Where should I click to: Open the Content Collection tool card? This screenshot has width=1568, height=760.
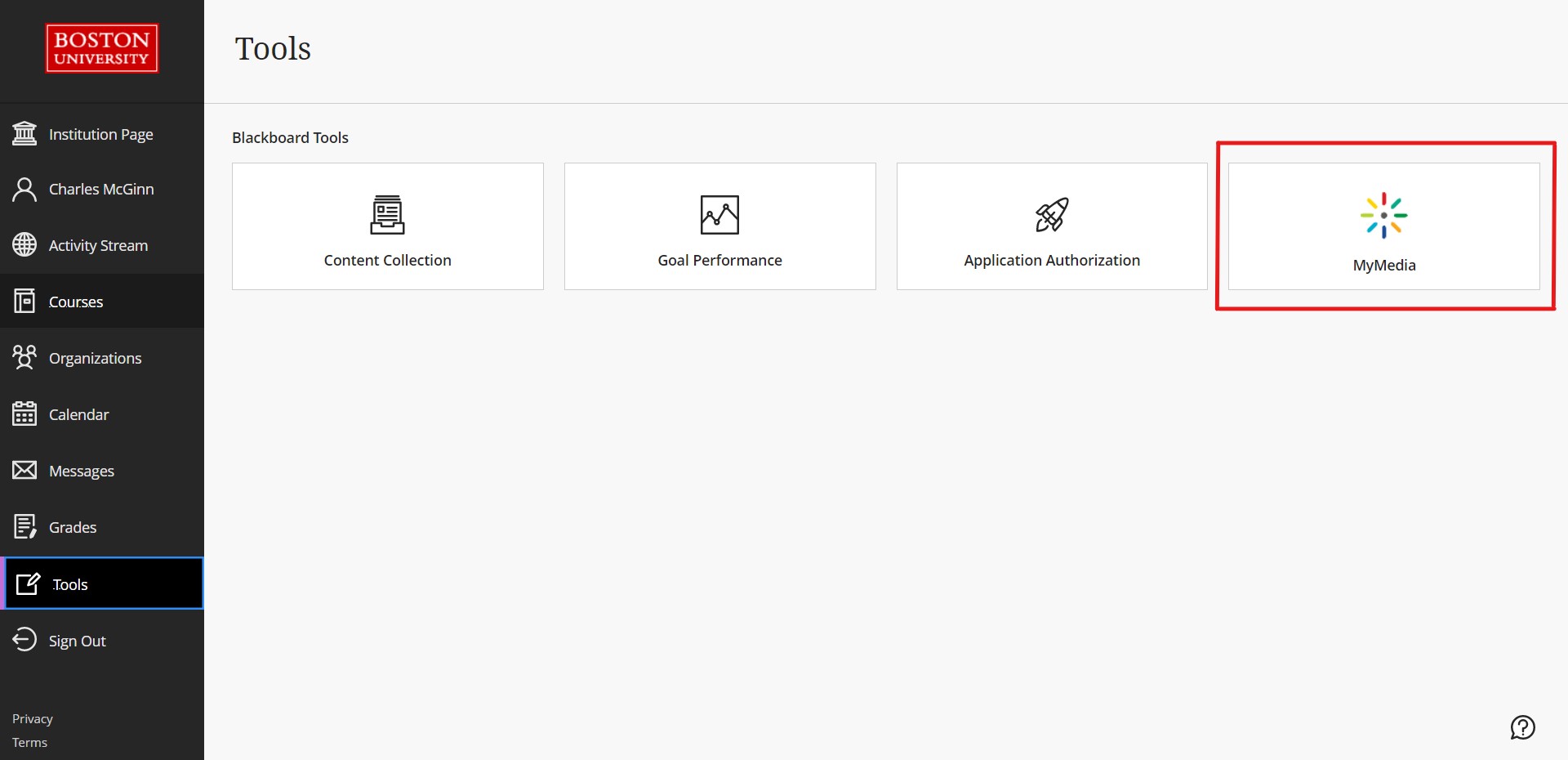(x=388, y=226)
